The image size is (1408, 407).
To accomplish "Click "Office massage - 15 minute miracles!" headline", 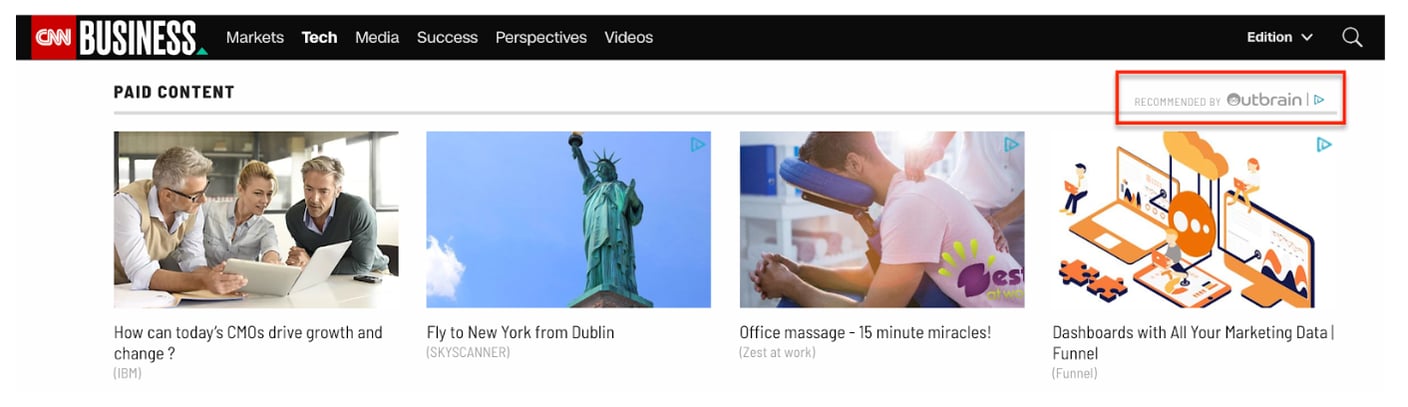I will click(x=865, y=333).
